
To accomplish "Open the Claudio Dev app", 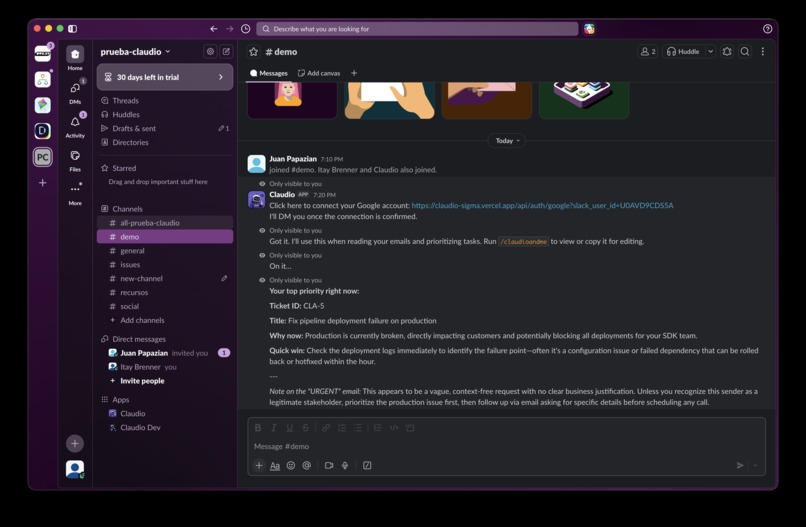I will (165, 427).
